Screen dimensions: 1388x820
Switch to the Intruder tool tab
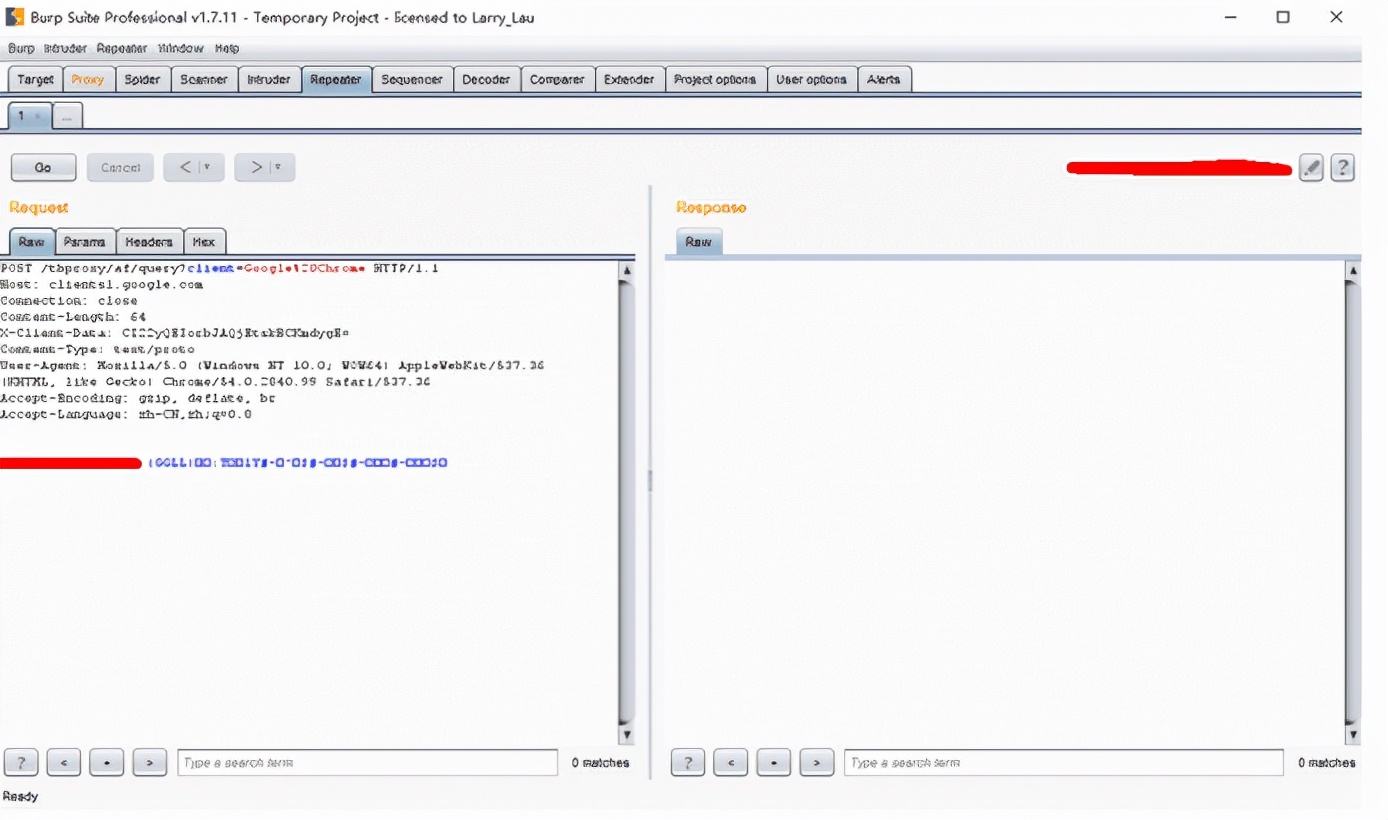(269, 80)
